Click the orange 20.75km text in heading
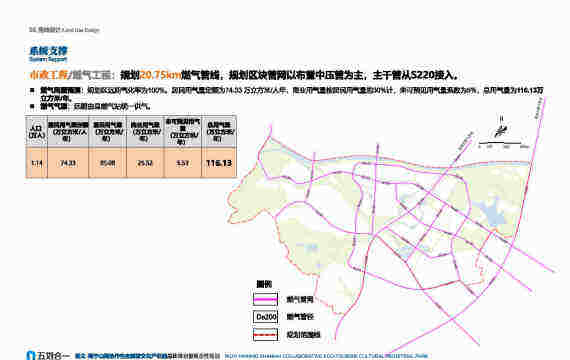This screenshot has width=570, height=360. point(160,75)
